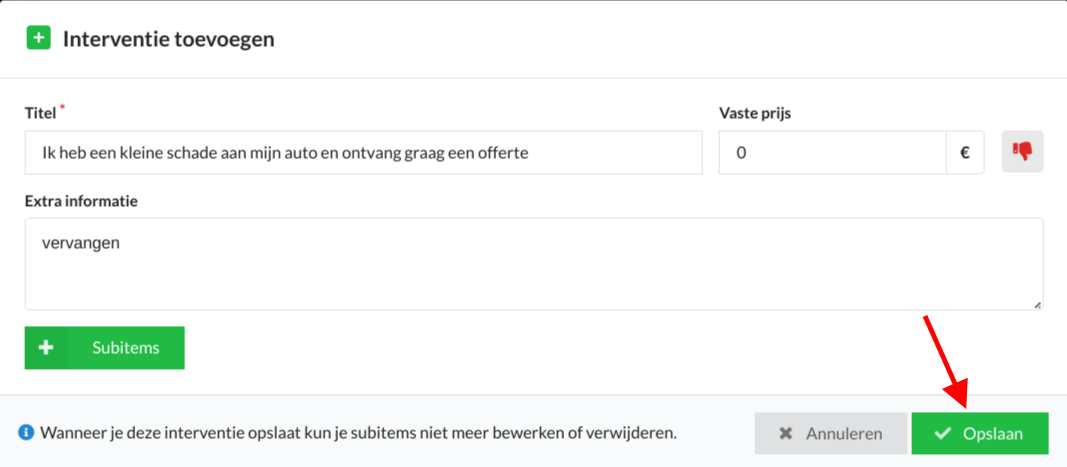Click inside the Extra informatie text area

tap(533, 264)
